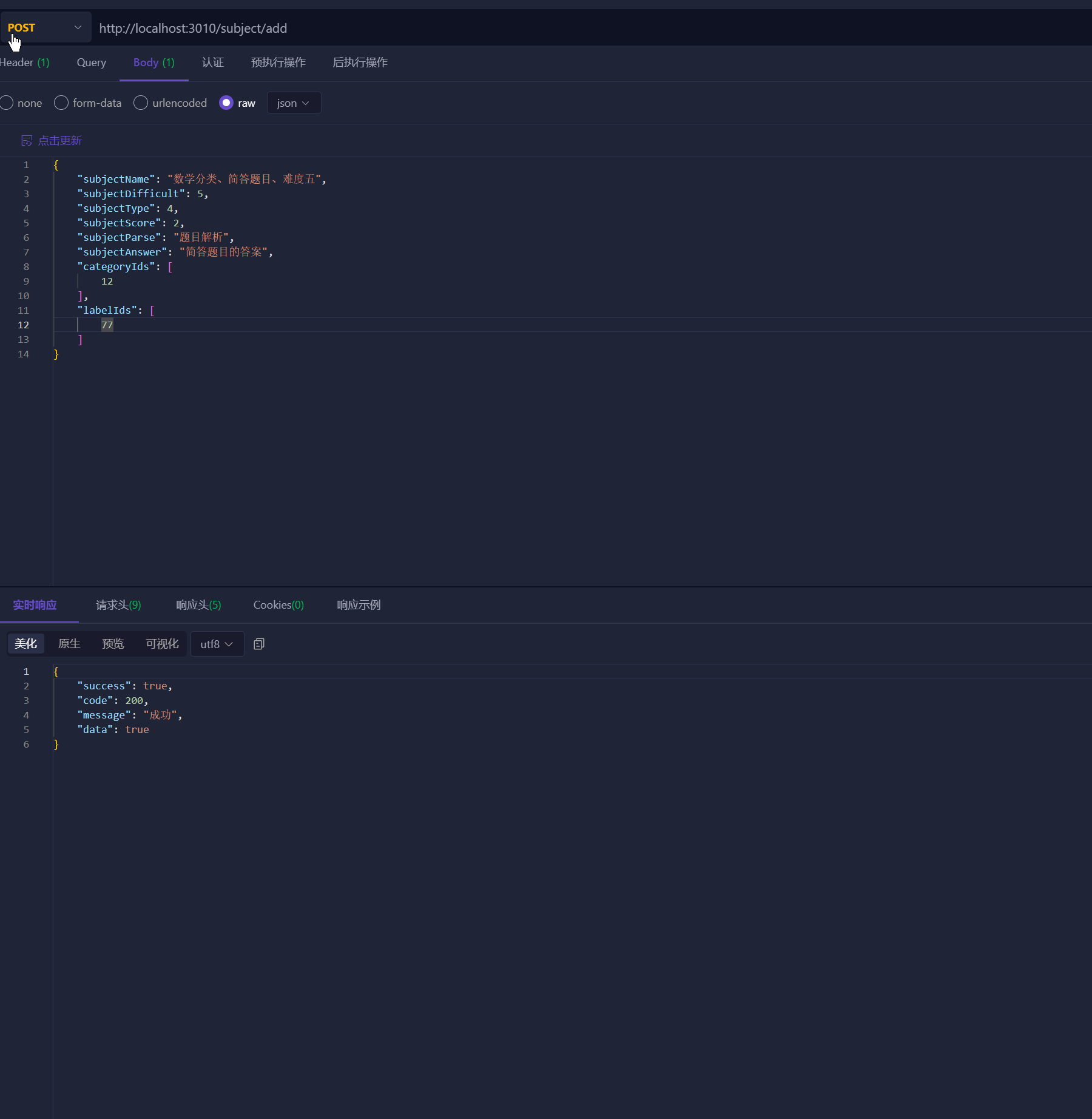
Task: Select the 原生 response view
Action: tap(69, 644)
